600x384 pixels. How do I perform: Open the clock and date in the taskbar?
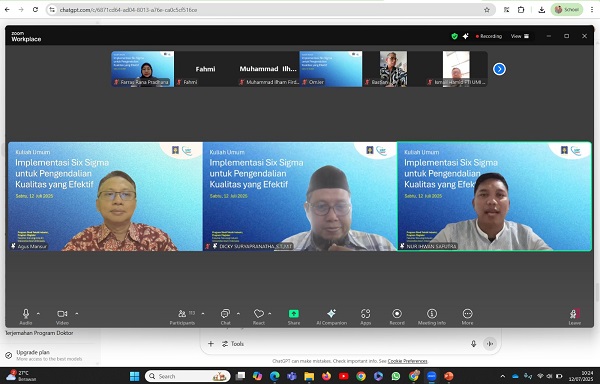pos(580,376)
